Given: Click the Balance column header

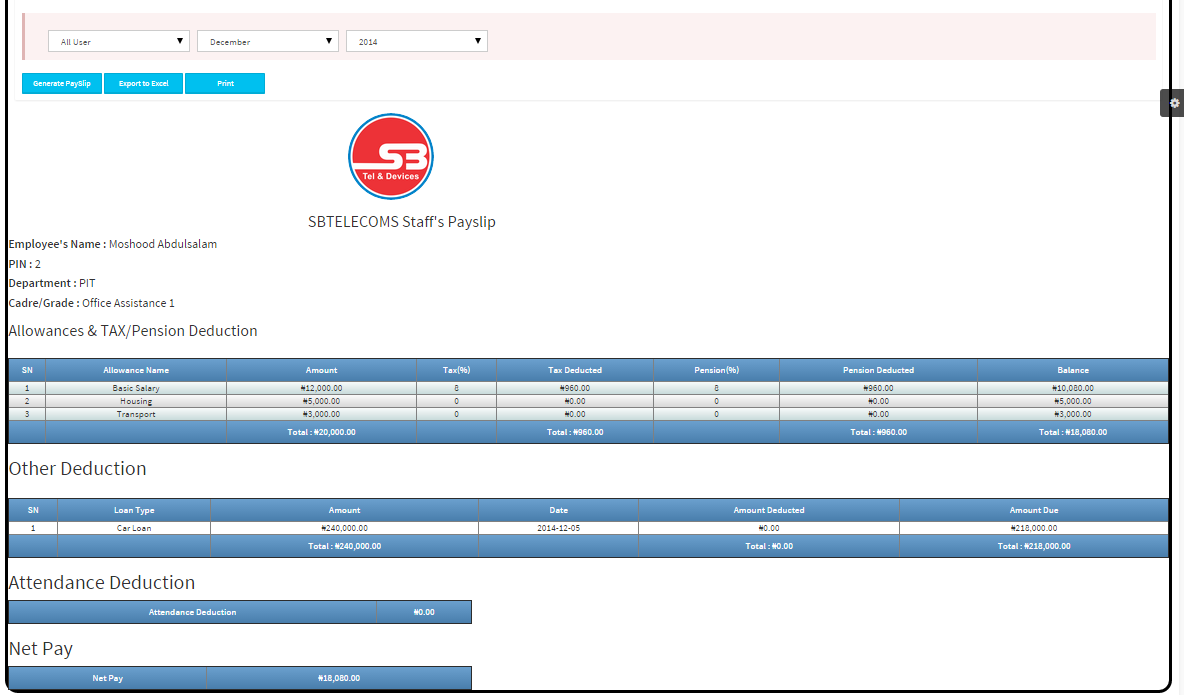Looking at the screenshot, I should [1072, 370].
